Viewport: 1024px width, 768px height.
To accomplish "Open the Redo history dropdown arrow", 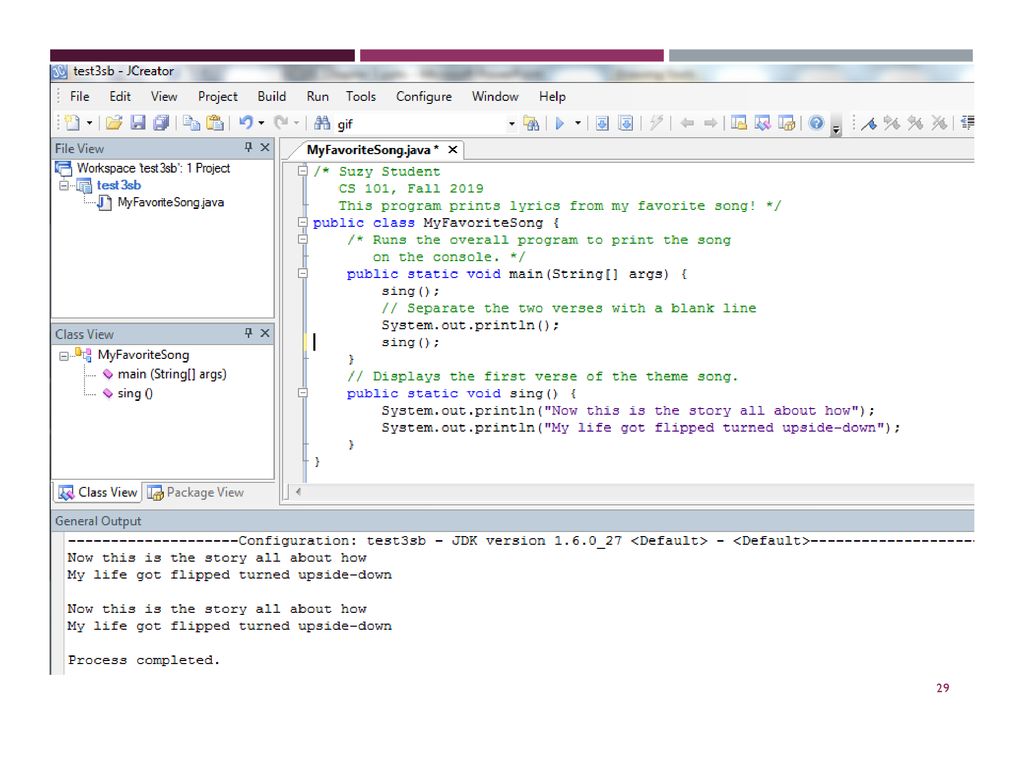I will (296, 123).
